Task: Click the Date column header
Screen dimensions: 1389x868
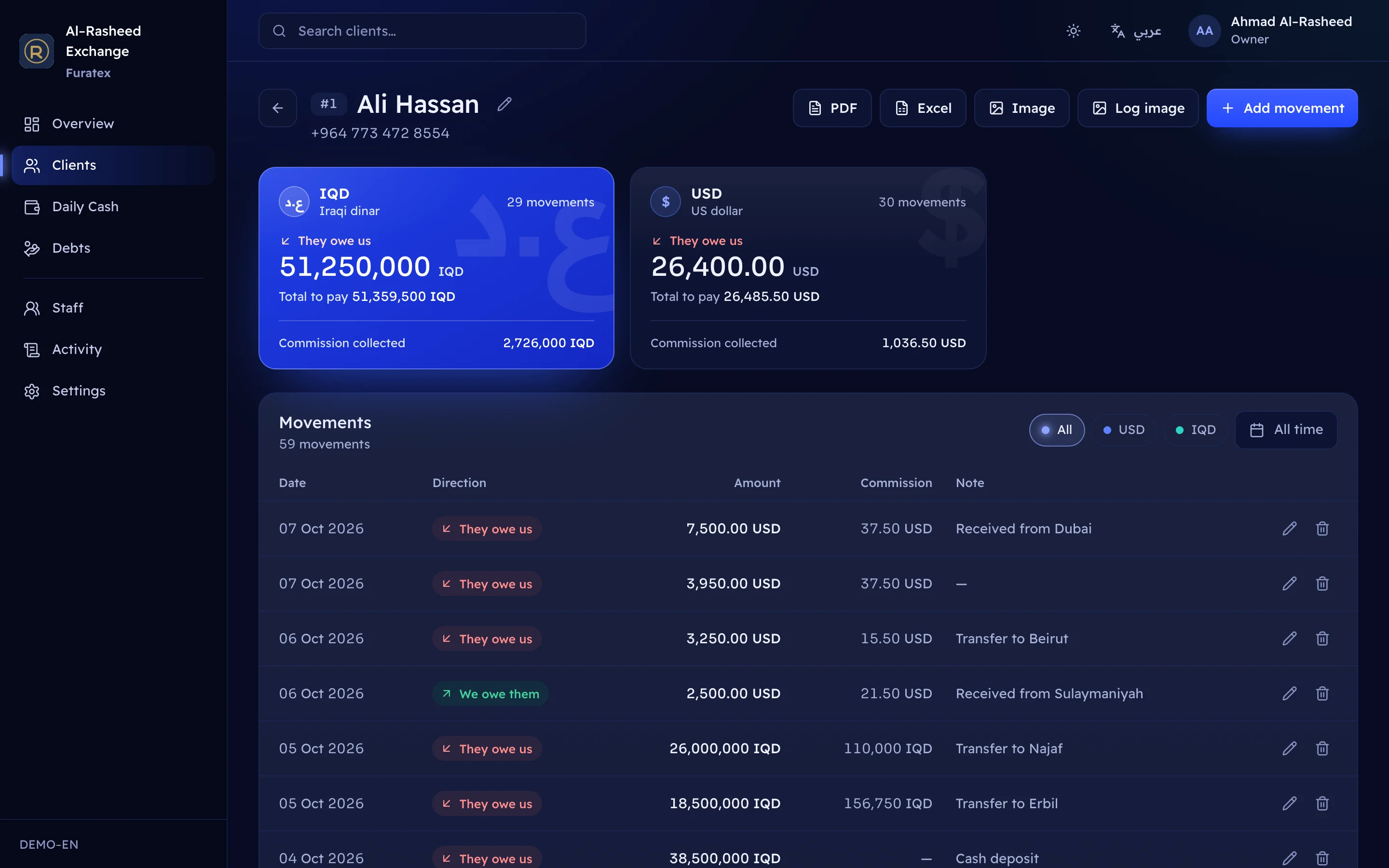Action: click(292, 483)
